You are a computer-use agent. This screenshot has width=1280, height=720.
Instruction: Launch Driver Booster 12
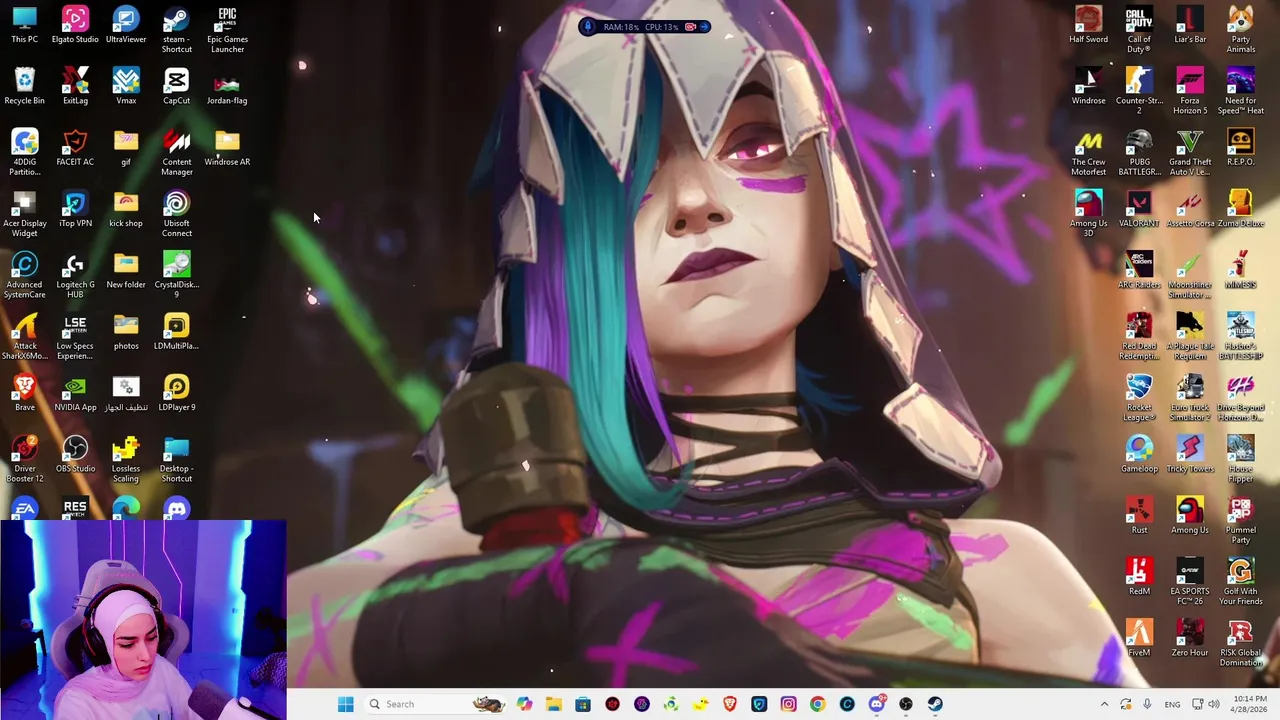pyautogui.click(x=25, y=459)
